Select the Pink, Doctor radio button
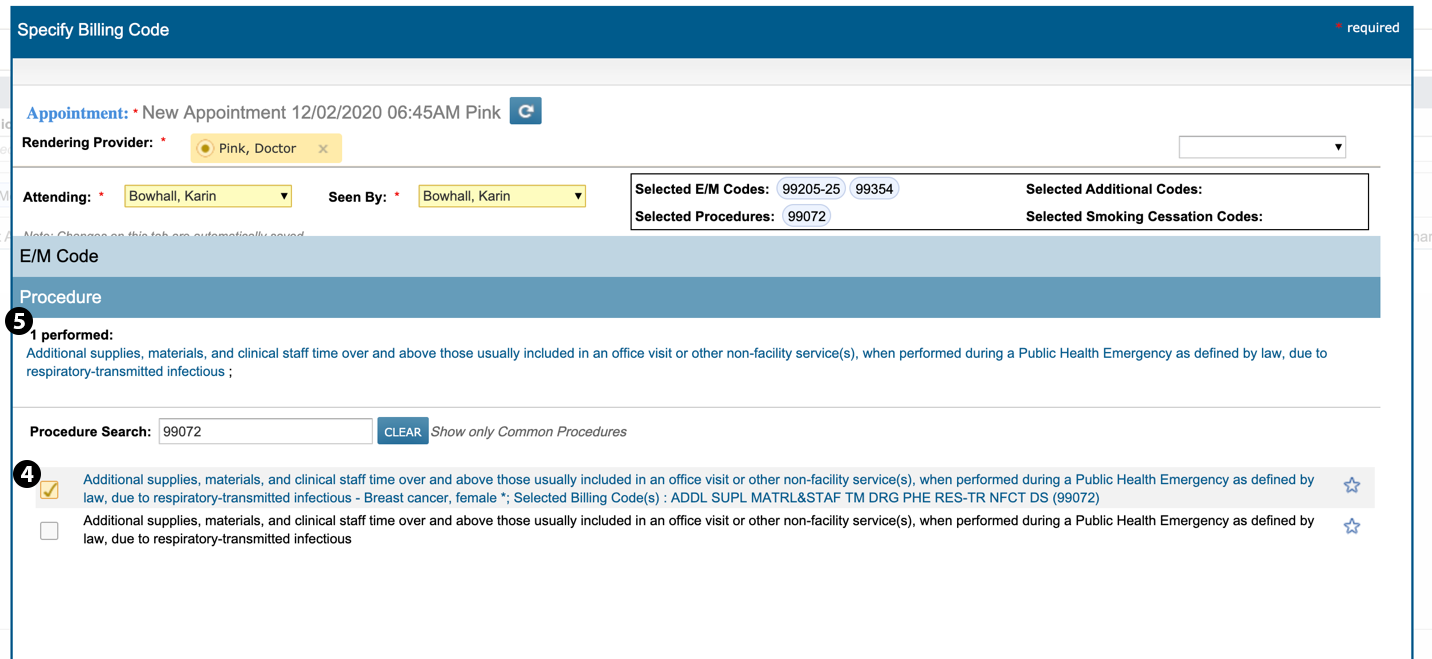Screen dimensions: 1432x659 pos(205,149)
